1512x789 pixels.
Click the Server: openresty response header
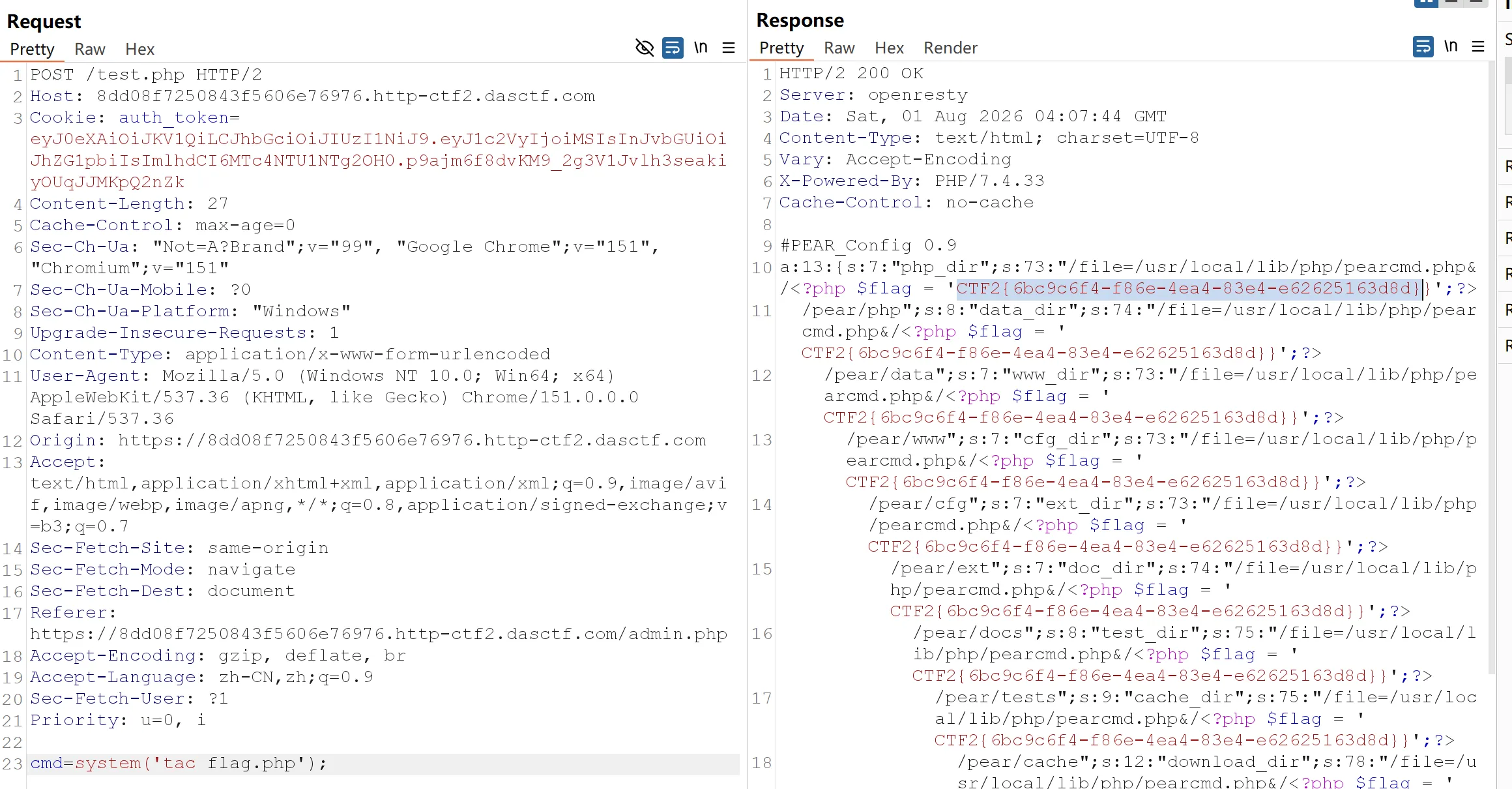pyautogui.click(x=874, y=95)
